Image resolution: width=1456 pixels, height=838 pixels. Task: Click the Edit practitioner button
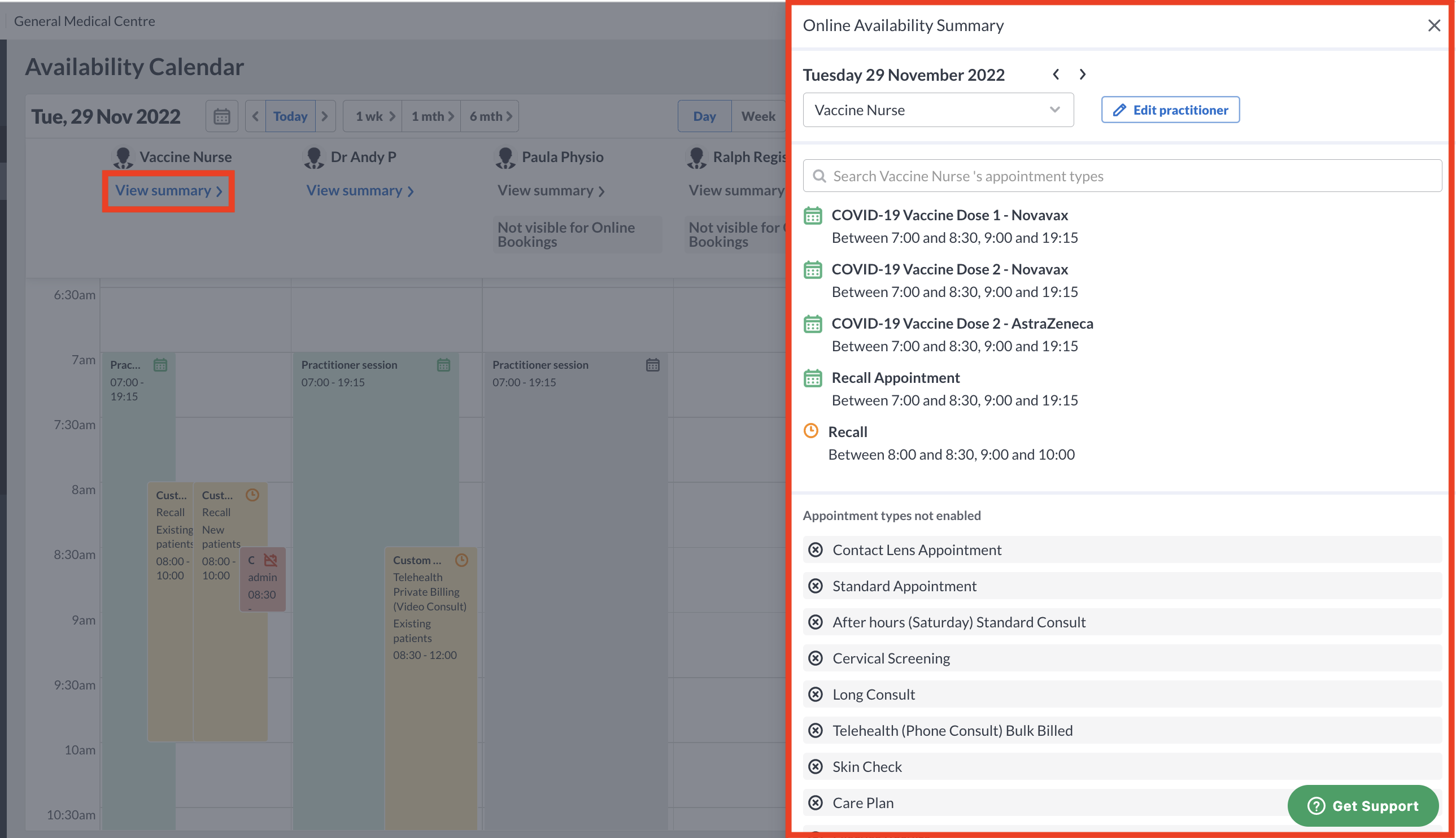tap(1170, 110)
